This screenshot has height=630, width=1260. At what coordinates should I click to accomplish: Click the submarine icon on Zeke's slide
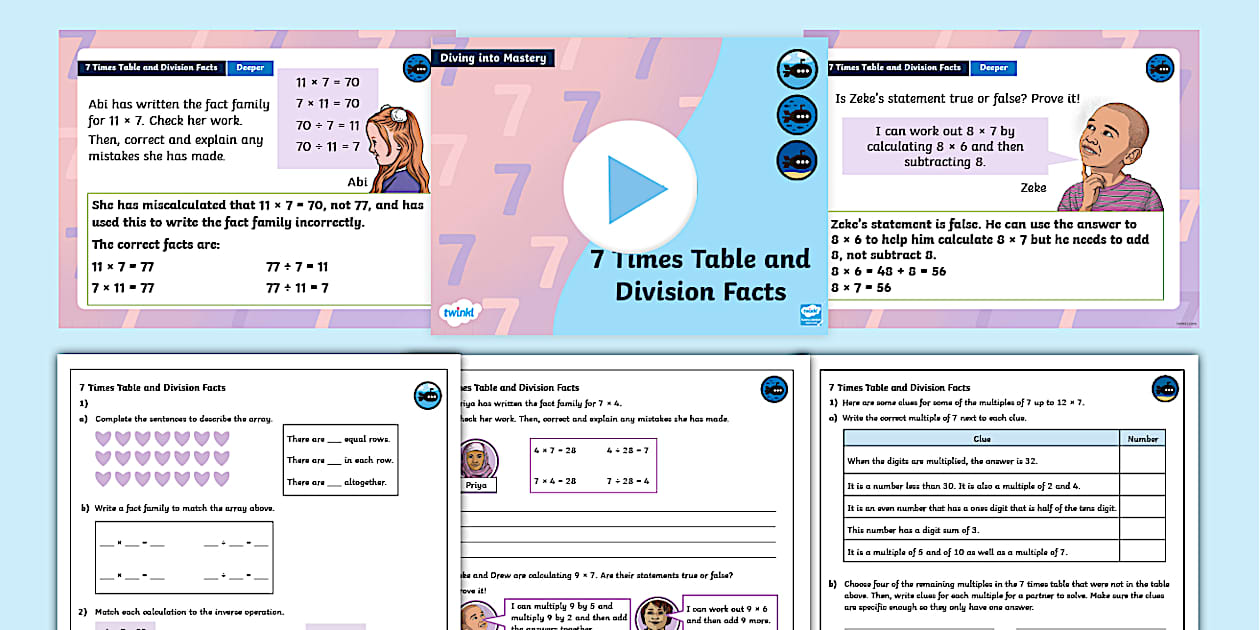point(1160,69)
